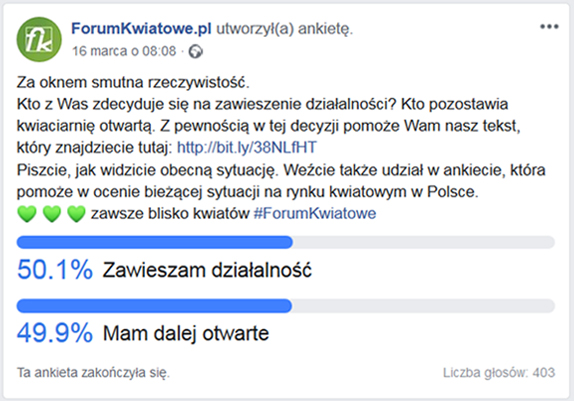Click the first green heart emoji
This screenshot has width=574, height=401.
(27, 214)
